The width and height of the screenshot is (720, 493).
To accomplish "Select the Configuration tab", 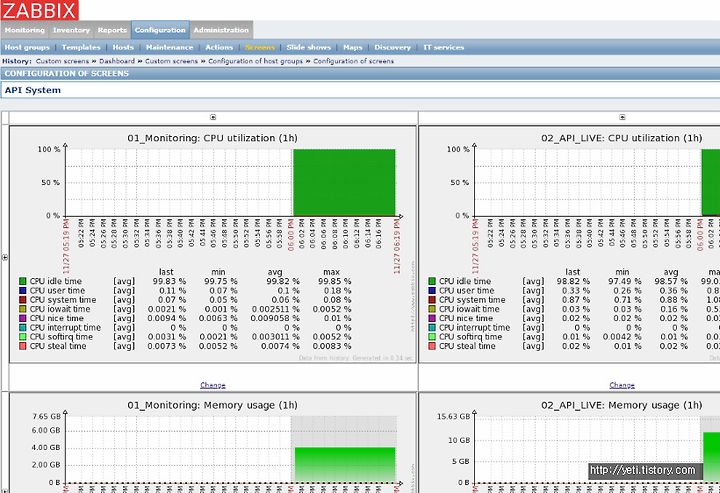I will [160, 30].
